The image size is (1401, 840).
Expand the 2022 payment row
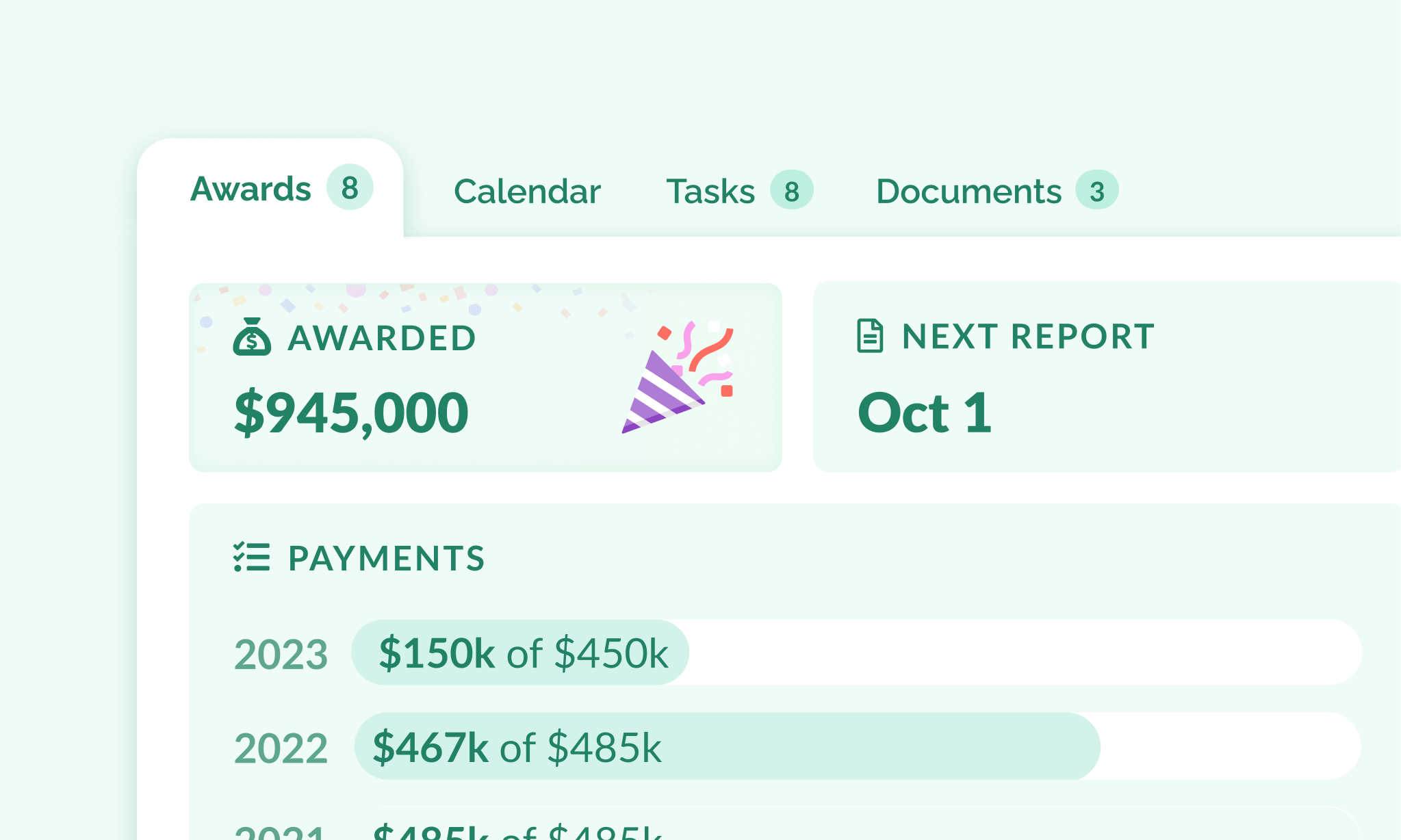[x=282, y=748]
